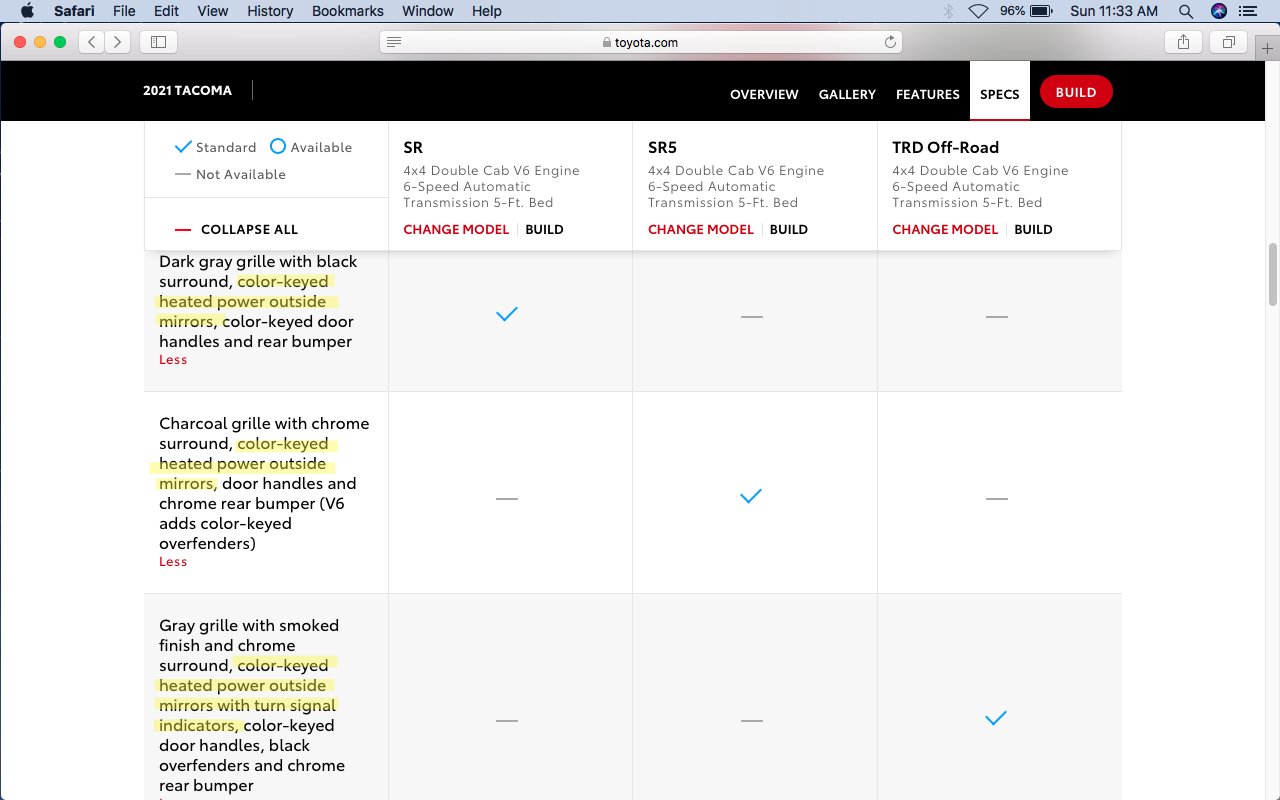Image resolution: width=1280 pixels, height=800 pixels.
Task: Click BUILD under TRD Off-Road column
Action: pos(1033,229)
